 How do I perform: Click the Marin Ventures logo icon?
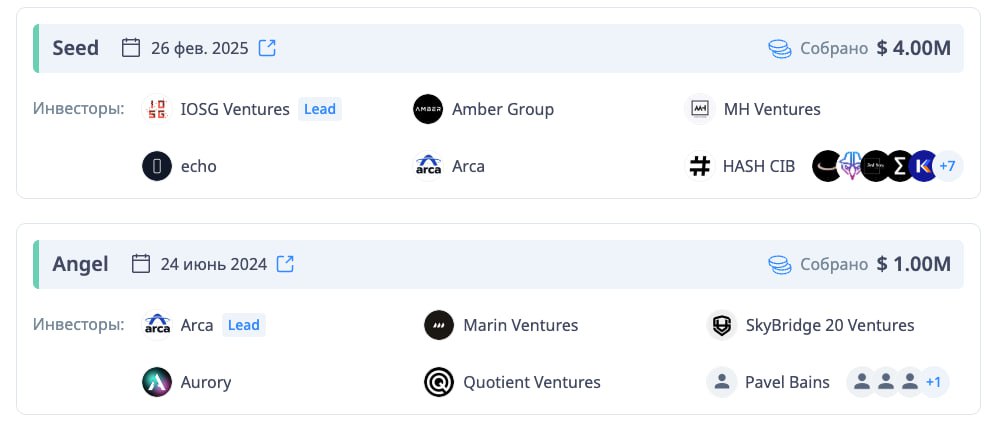[439, 325]
